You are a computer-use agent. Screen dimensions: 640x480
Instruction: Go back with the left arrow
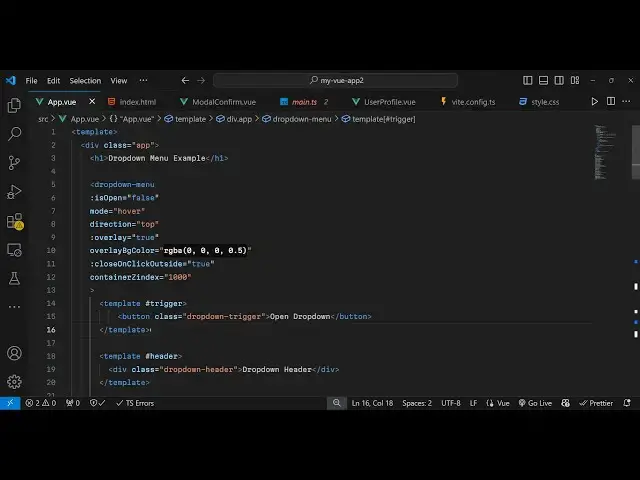[185, 80]
